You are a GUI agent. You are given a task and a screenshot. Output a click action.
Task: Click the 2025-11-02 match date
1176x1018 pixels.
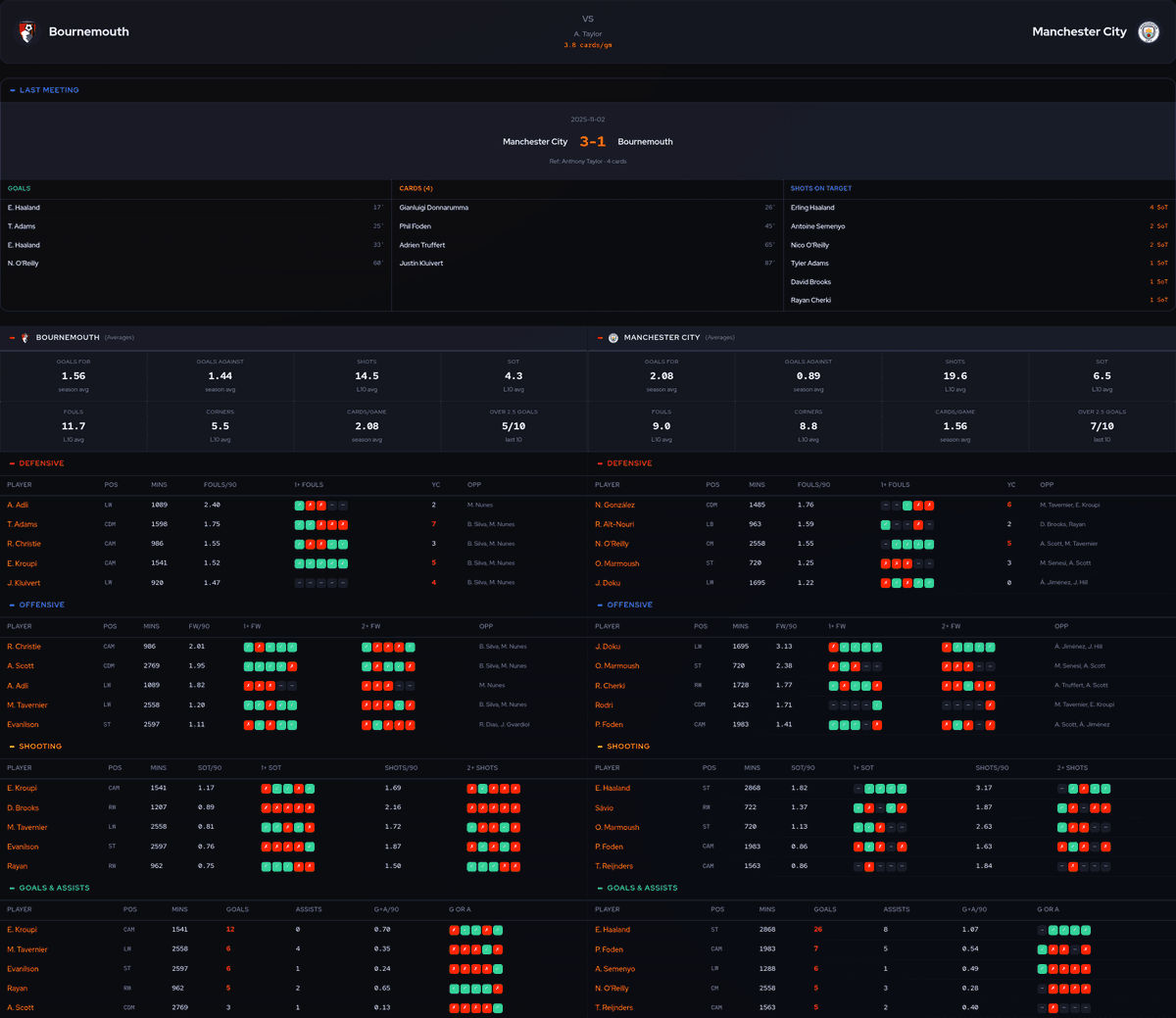[x=588, y=120]
